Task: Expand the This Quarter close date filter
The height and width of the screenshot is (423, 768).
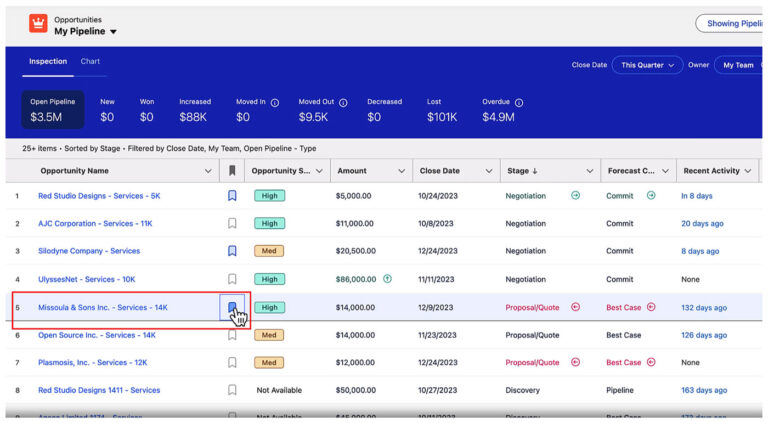Action: point(647,65)
